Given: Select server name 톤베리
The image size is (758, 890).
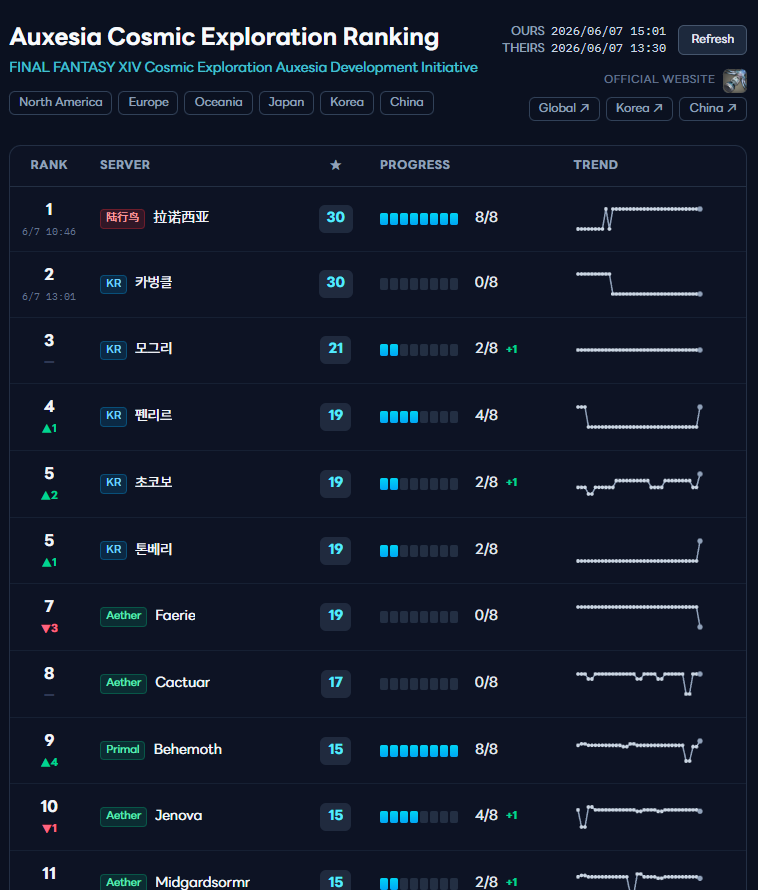Looking at the screenshot, I should (153, 549).
